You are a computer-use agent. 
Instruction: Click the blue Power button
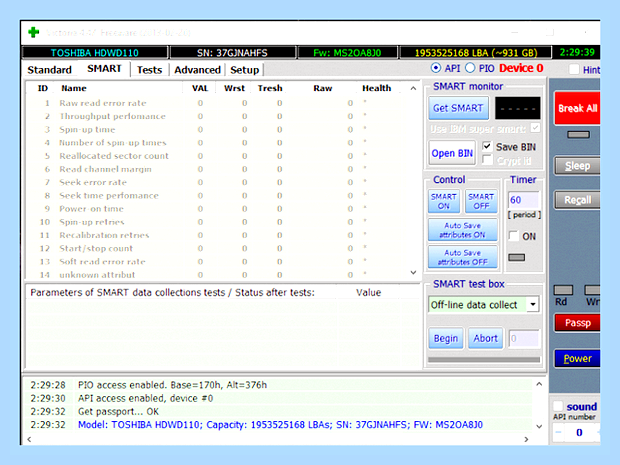tap(577, 359)
